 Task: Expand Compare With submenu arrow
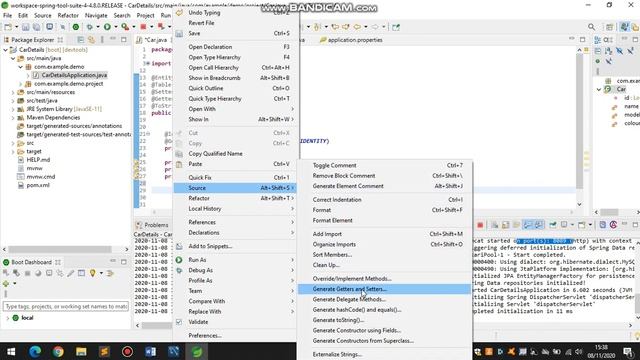pos(292,301)
